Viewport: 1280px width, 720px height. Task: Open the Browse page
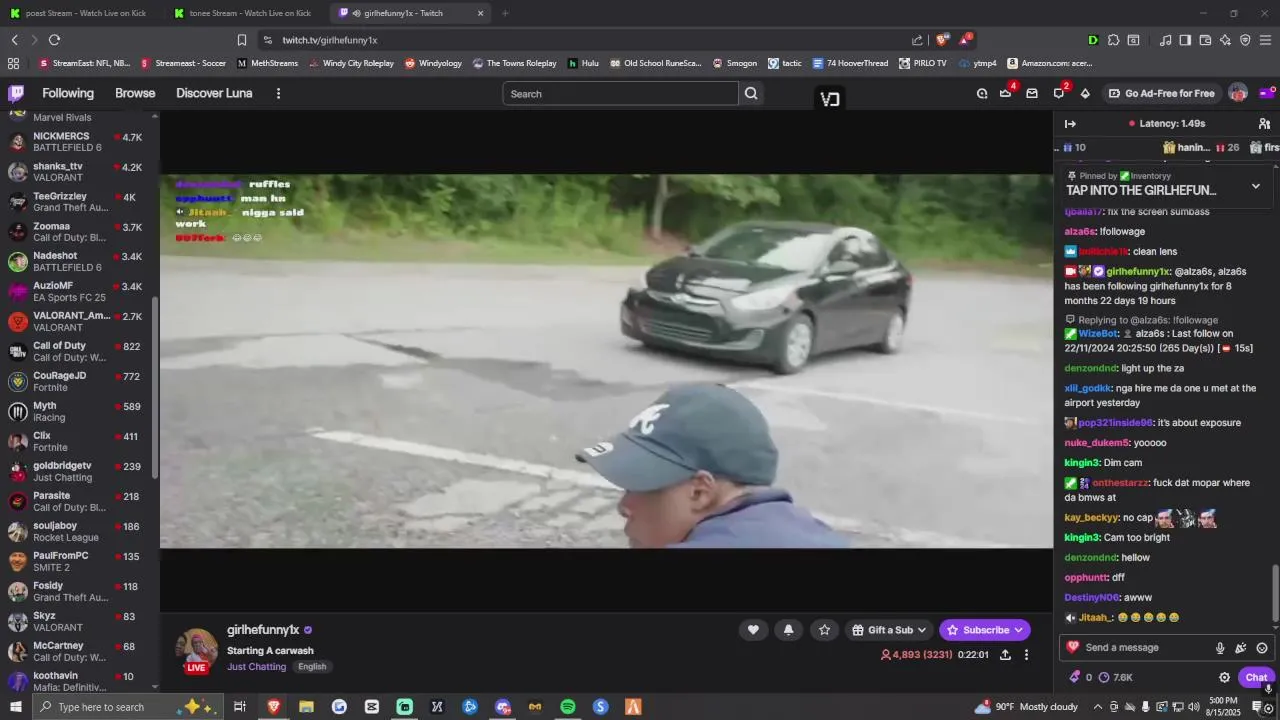135,93
